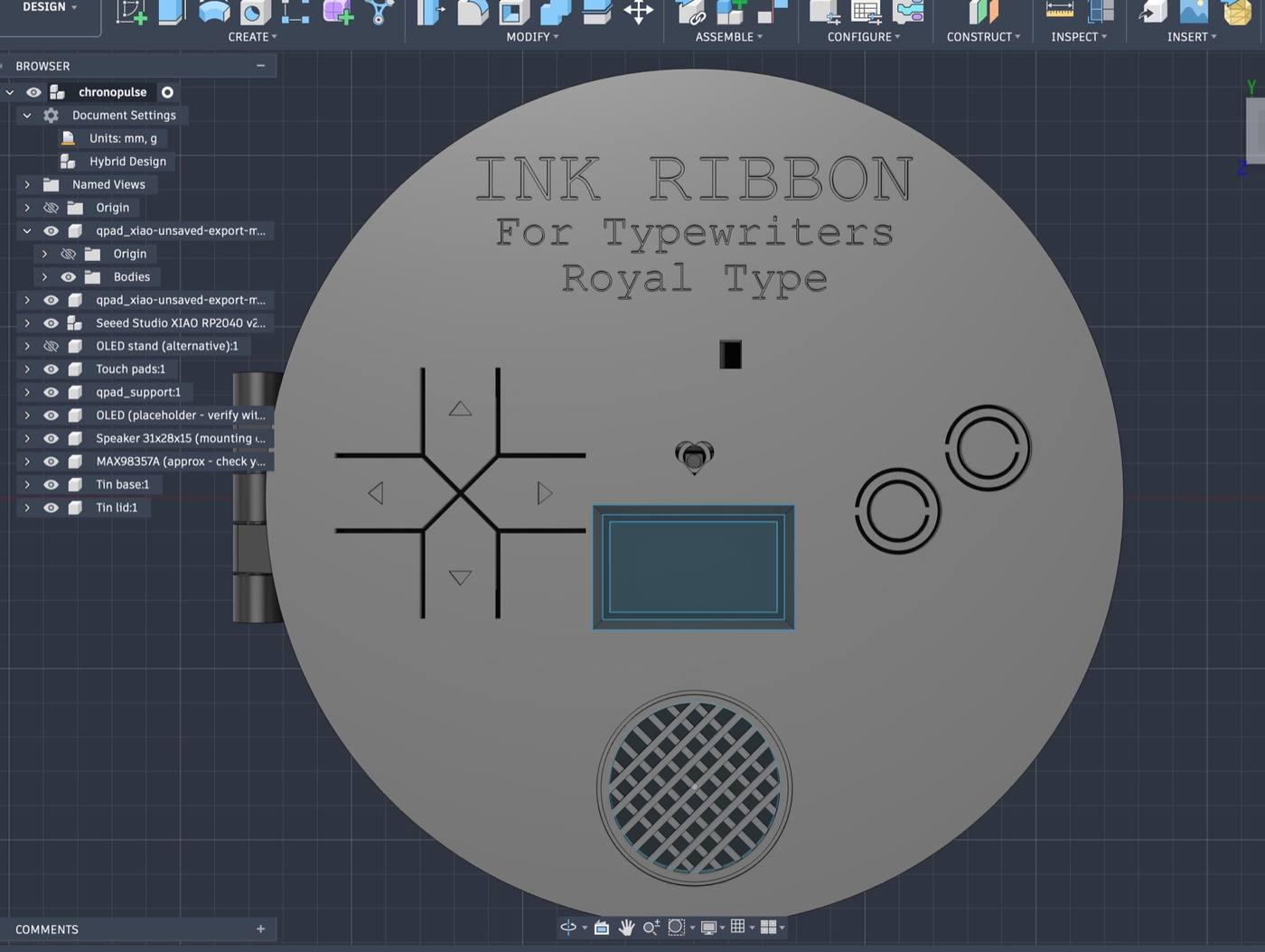Show the hidden OLED stand (alternative):1 component
This screenshot has width=1265, height=952.
click(51, 346)
